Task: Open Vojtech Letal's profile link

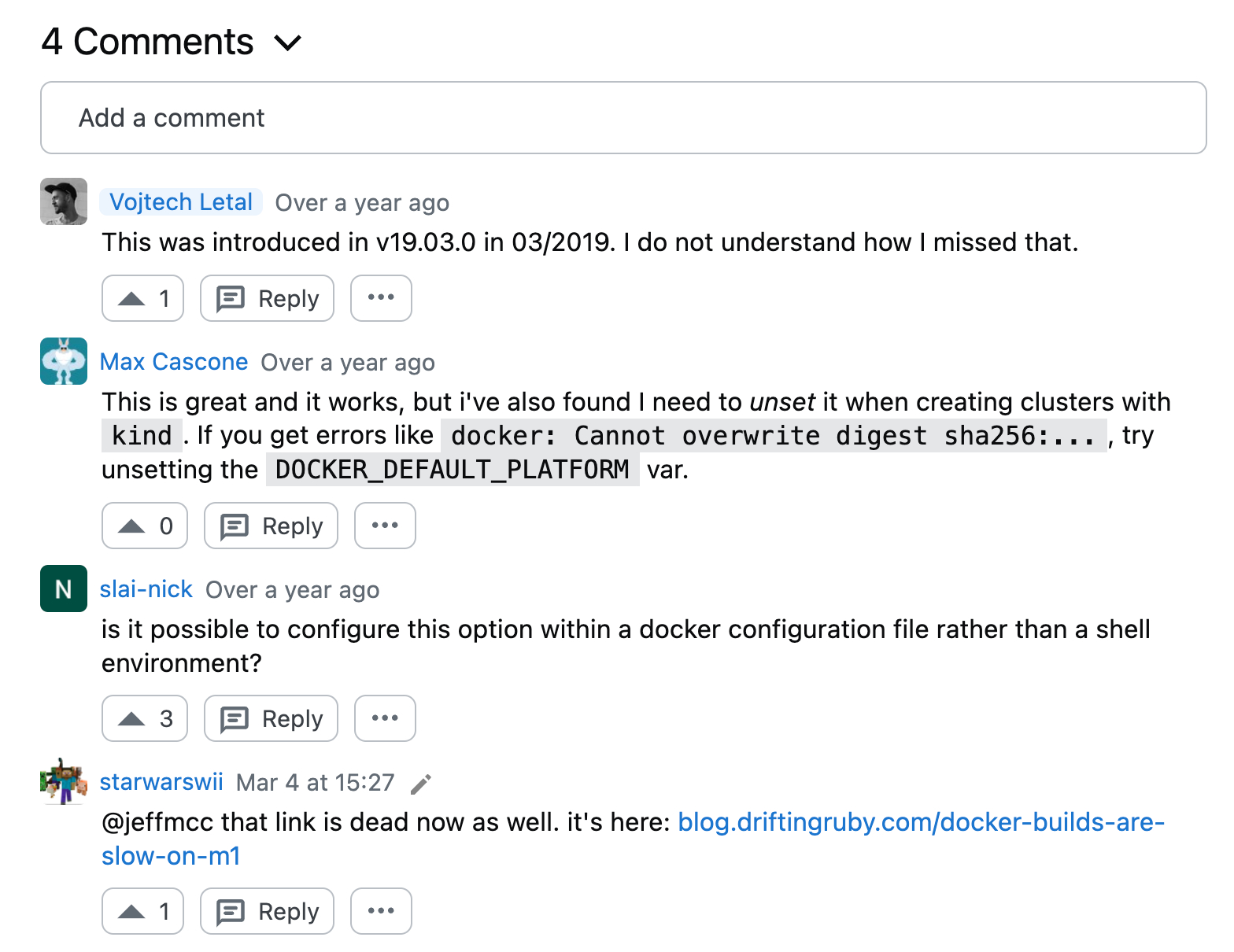Action: tap(181, 202)
